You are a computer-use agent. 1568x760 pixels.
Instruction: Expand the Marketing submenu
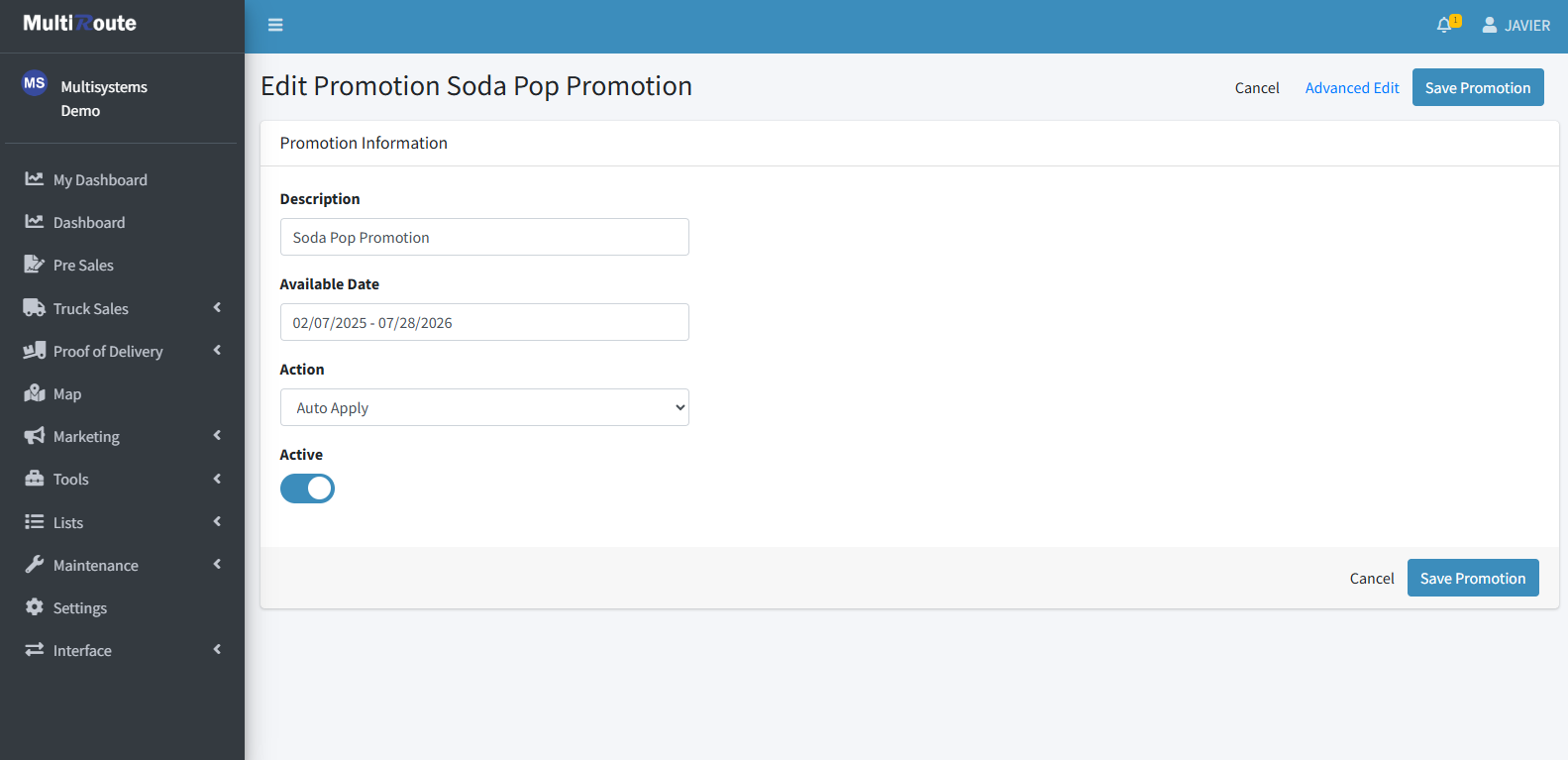(86, 436)
